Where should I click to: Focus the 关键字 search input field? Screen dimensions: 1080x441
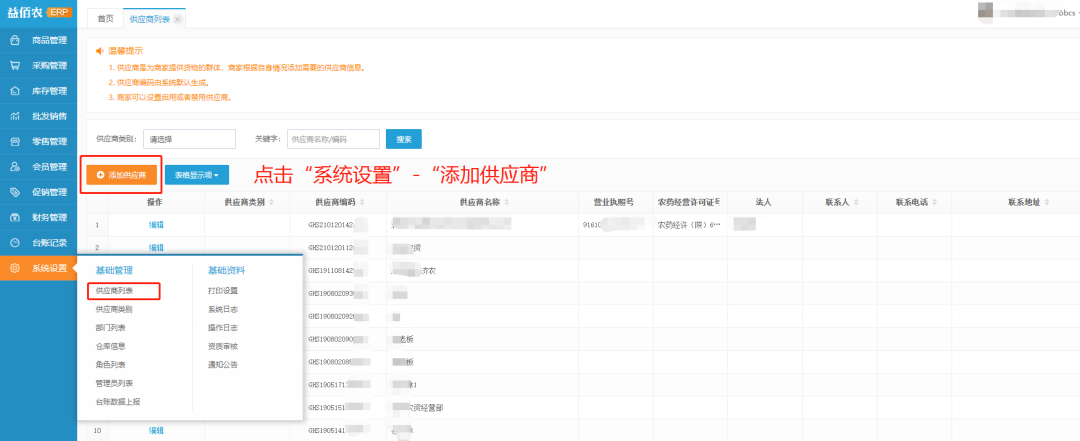tap(333, 139)
